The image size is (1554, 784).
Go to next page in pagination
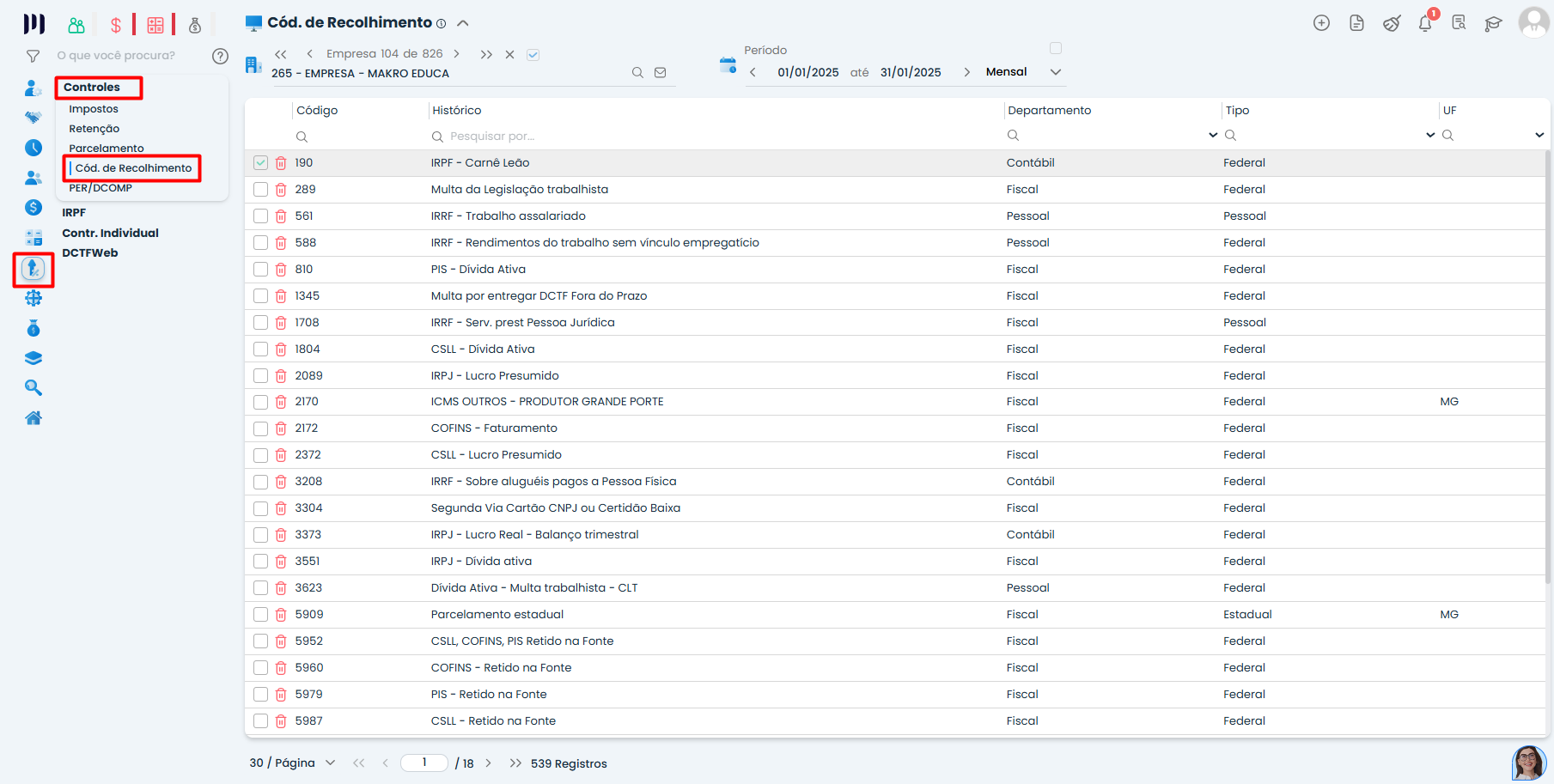point(489,763)
